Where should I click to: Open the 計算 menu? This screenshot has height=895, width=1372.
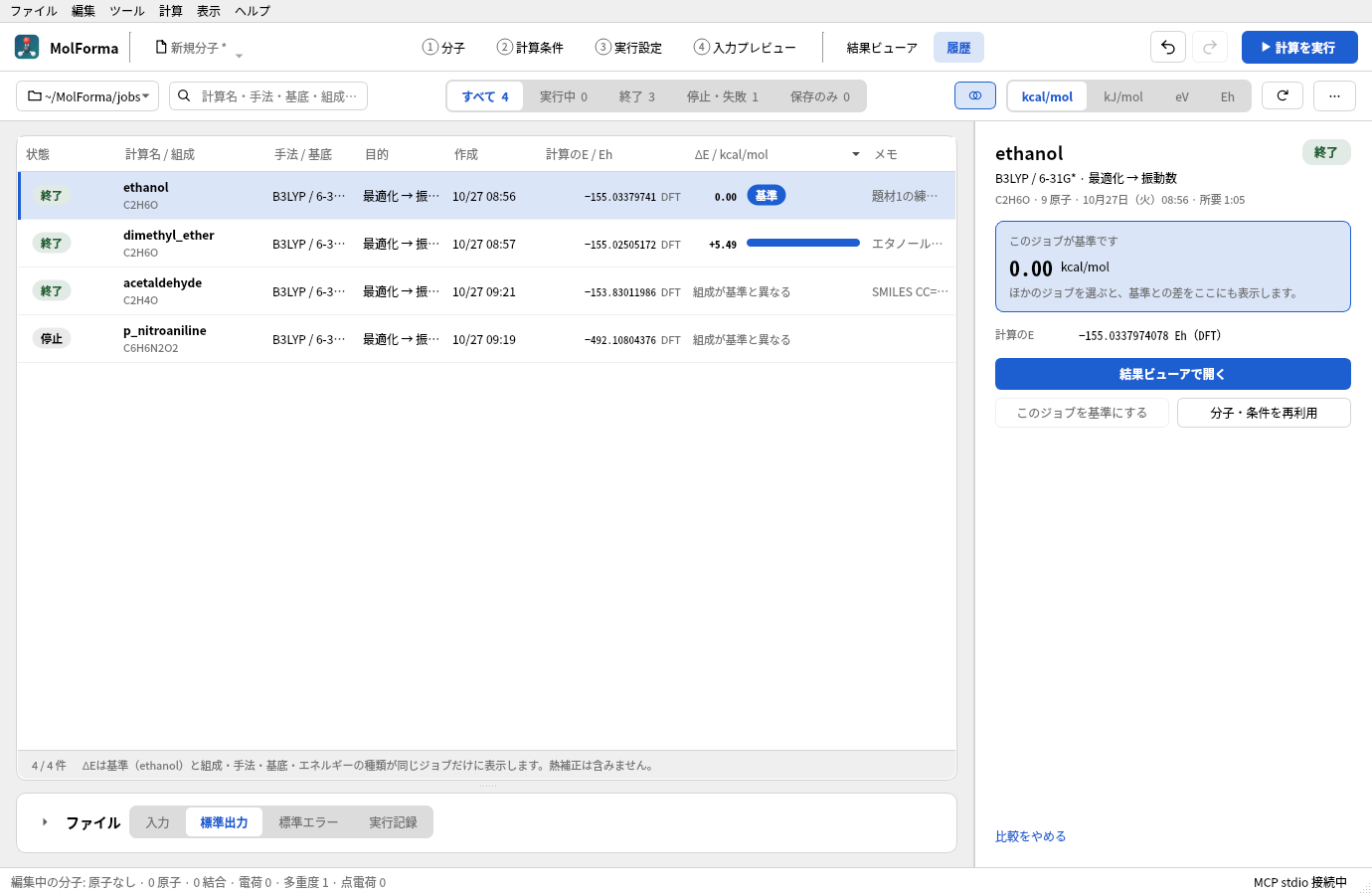coord(171,11)
